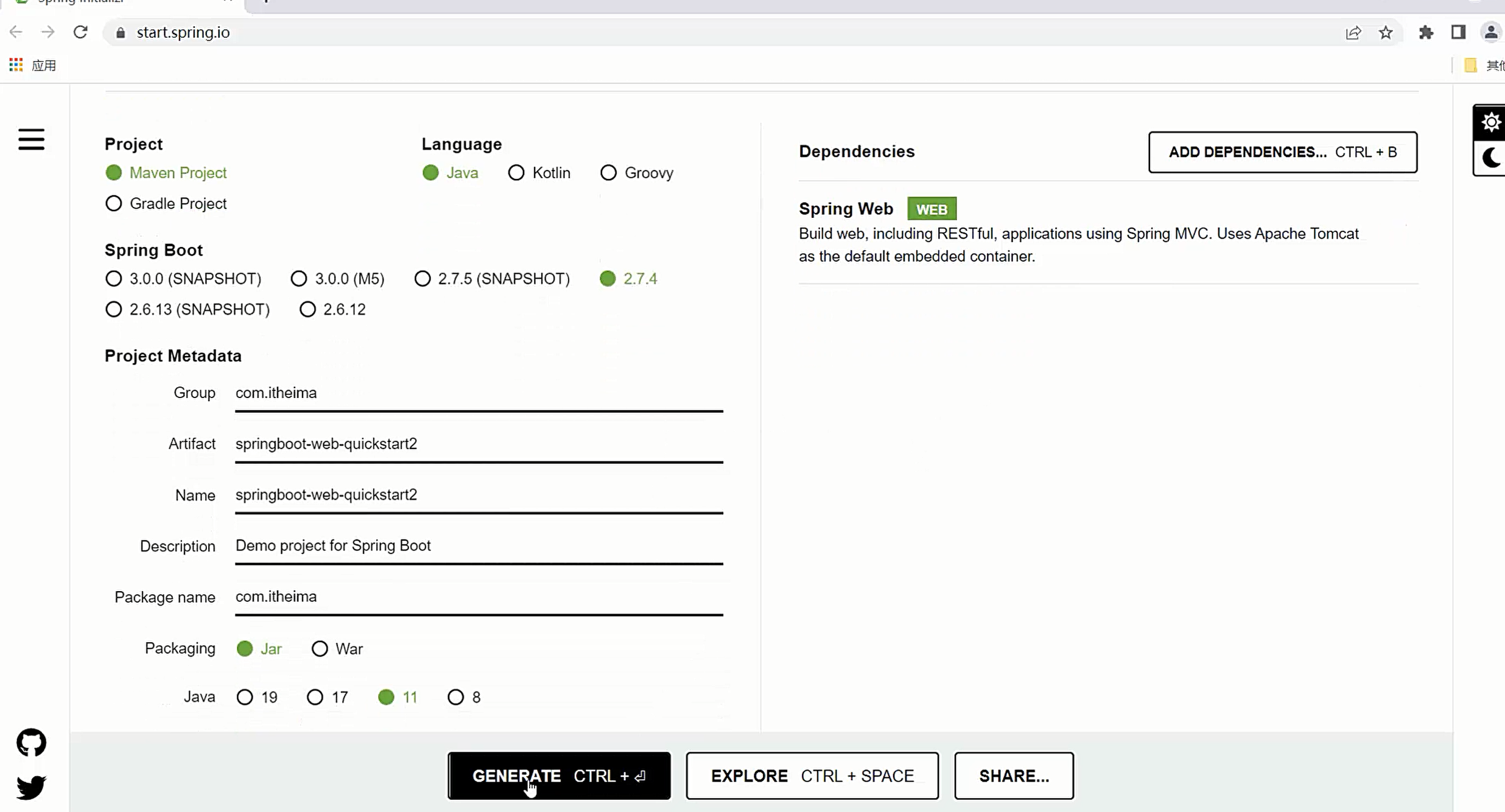Bookmark this page with star icon
1505x812 pixels.
tap(1386, 33)
